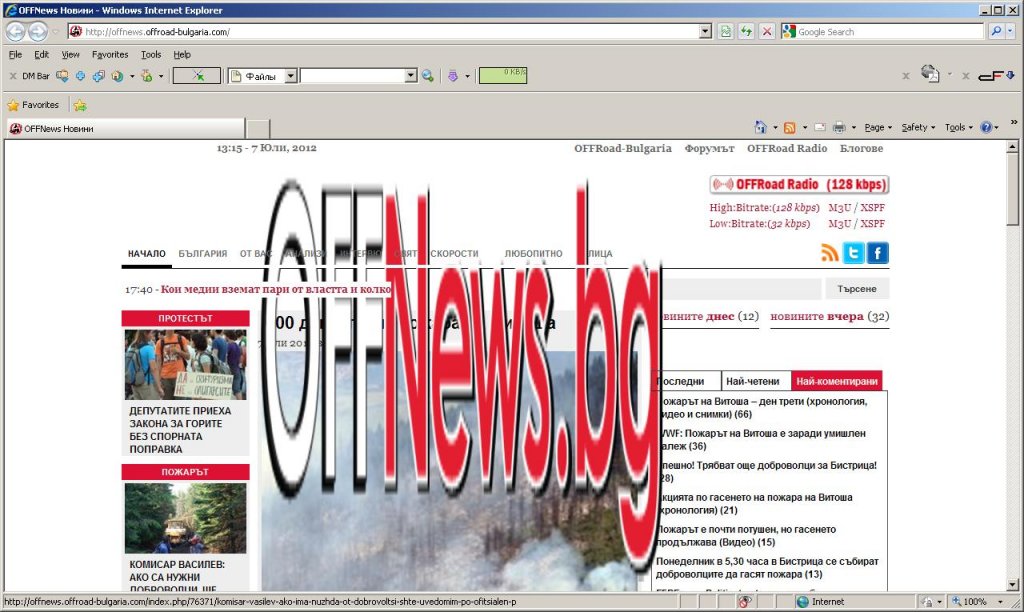This screenshot has width=1024, height=612.
Task: Open the site's Twitter icon
Action: tap(853, 253)
